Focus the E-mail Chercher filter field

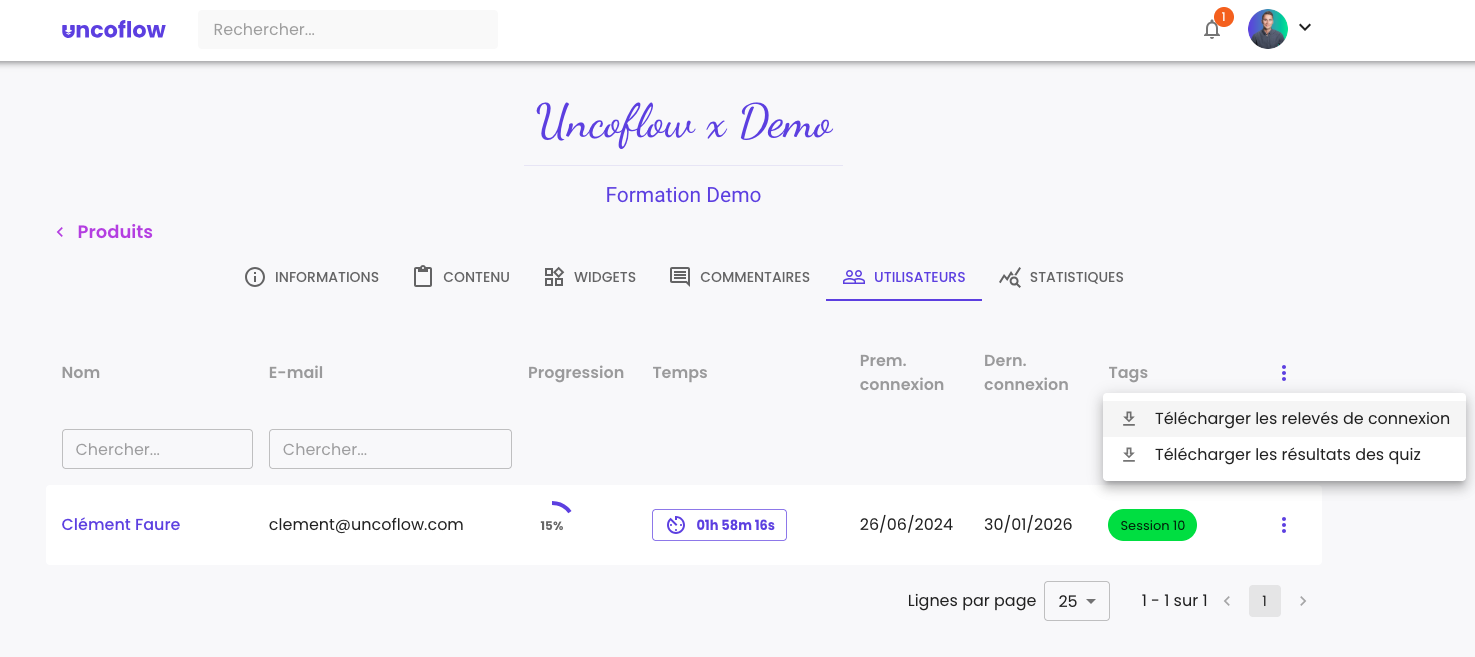pyautogui.click(x=390, y=449)
